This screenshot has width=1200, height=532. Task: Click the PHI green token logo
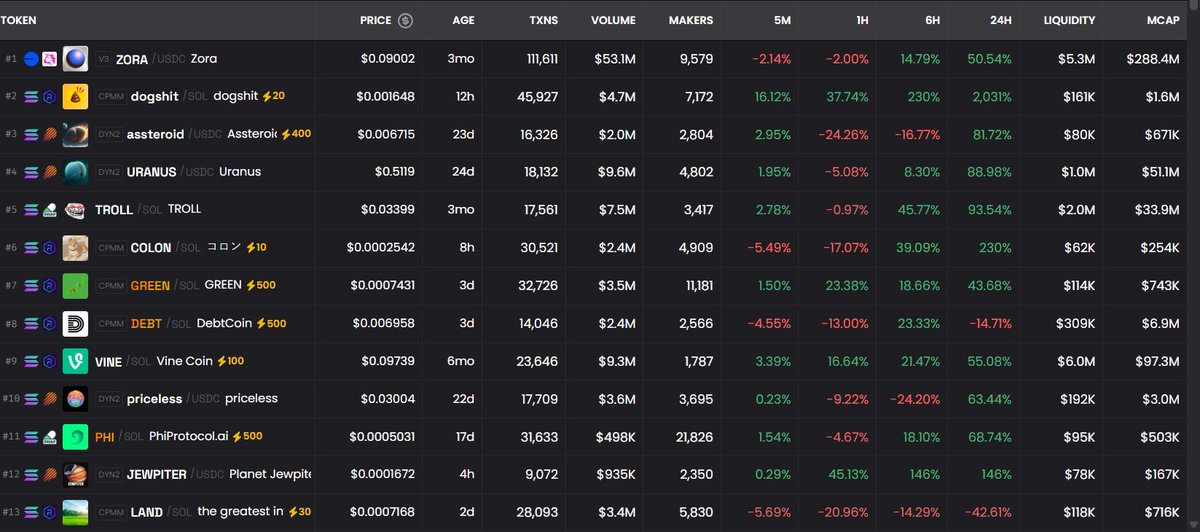pyautogui.click(x=75, y=436)
